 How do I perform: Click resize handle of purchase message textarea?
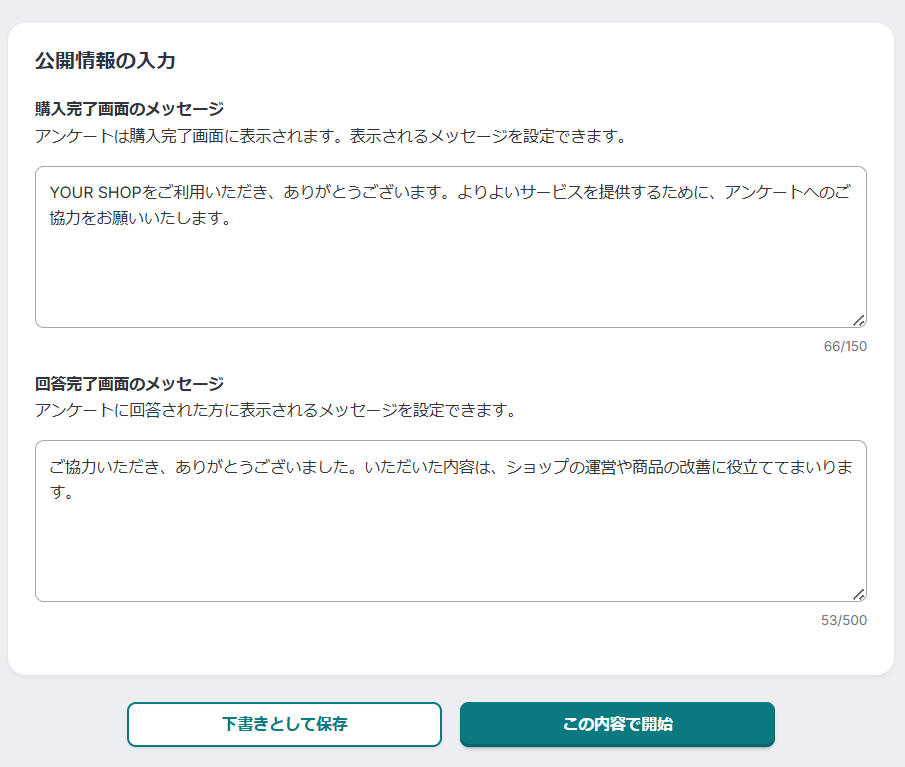(858, 320)
